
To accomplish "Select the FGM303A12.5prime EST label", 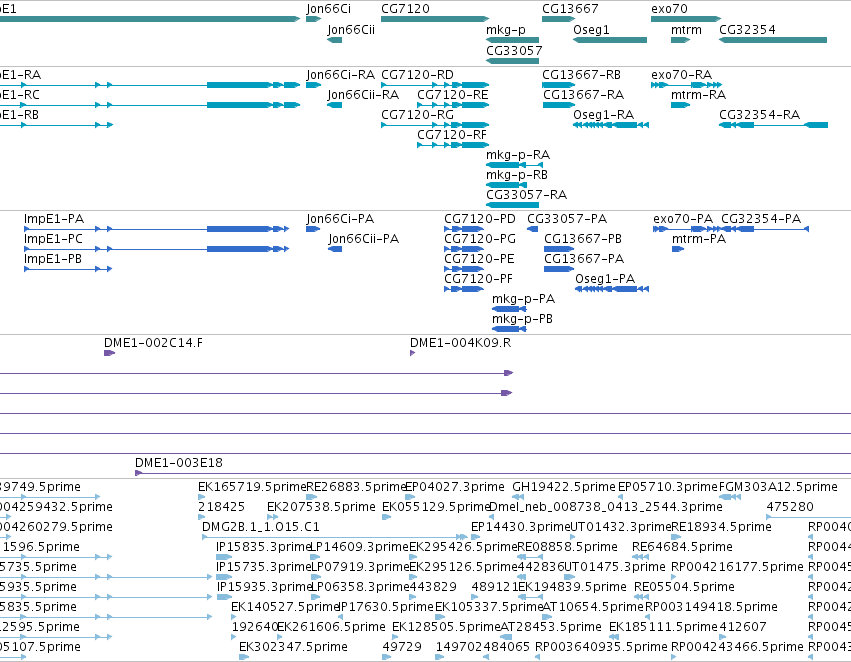I will point(778,487).
